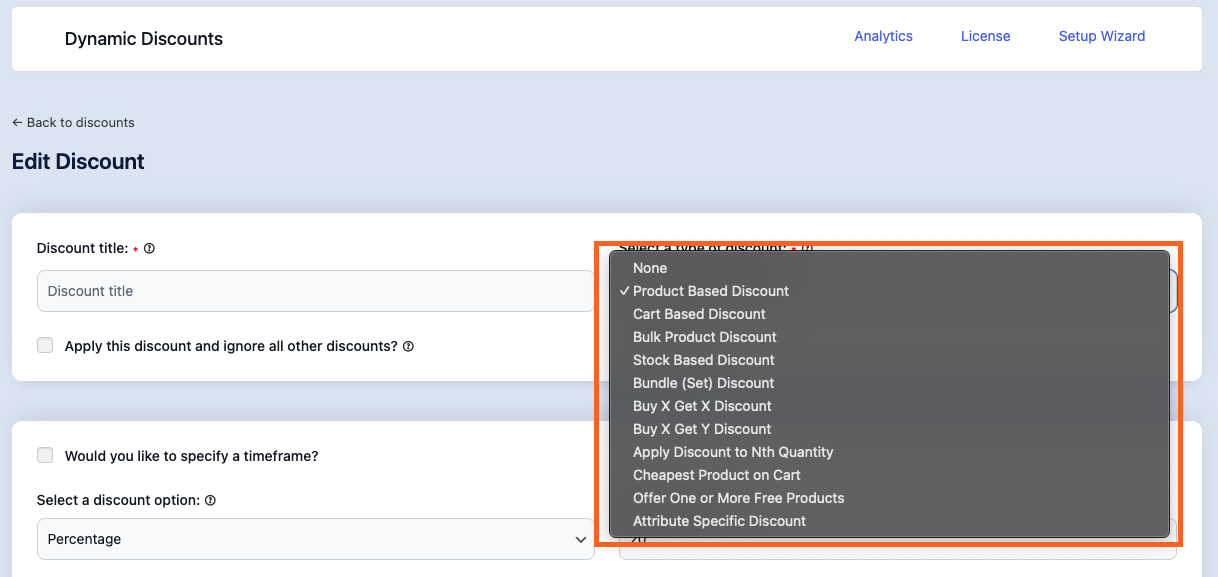The image size is (1218, 577).
Task: Select Cheapest Product on Cart option
Action: coord(716,475)
